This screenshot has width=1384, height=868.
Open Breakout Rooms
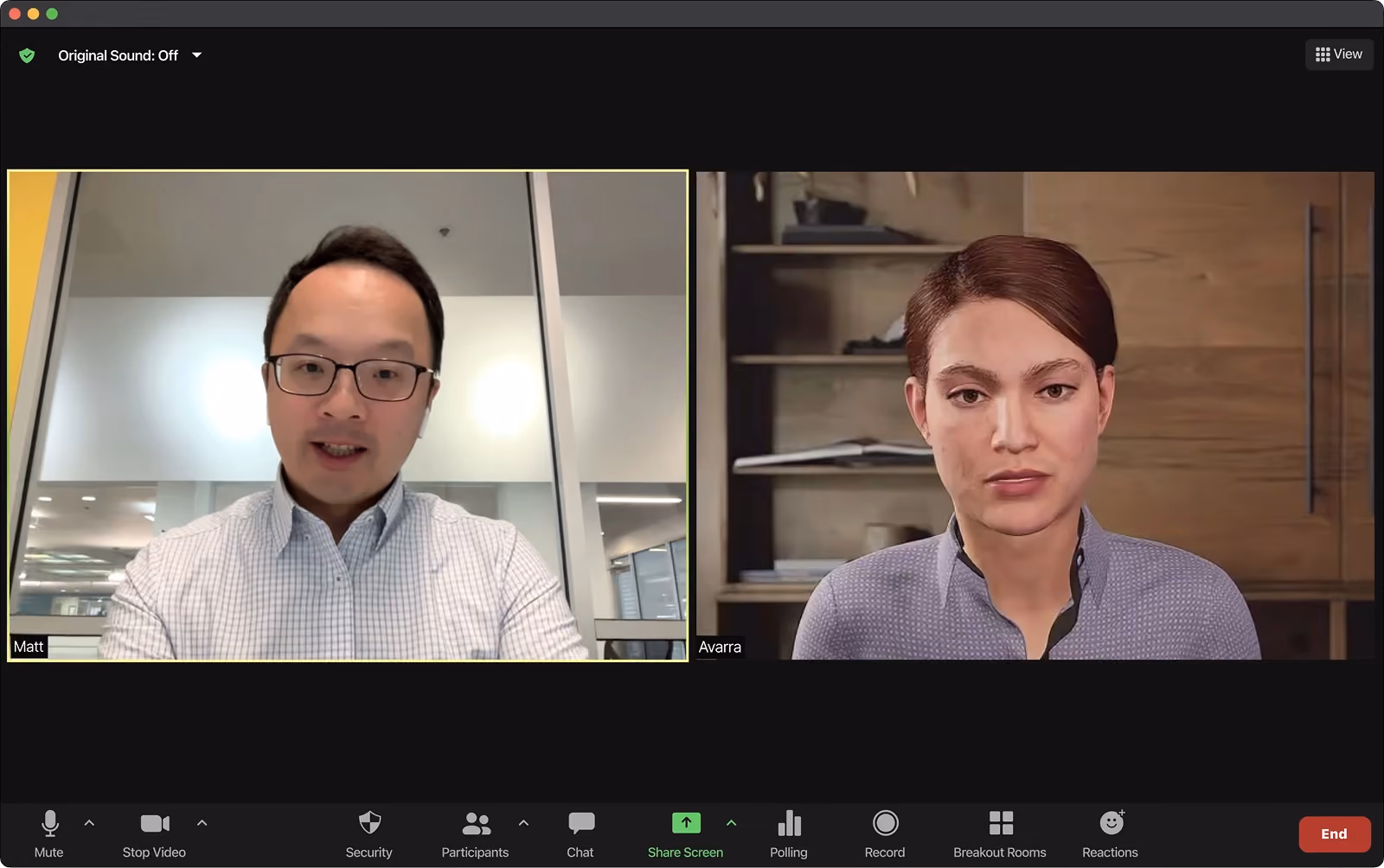point(1000,834)
